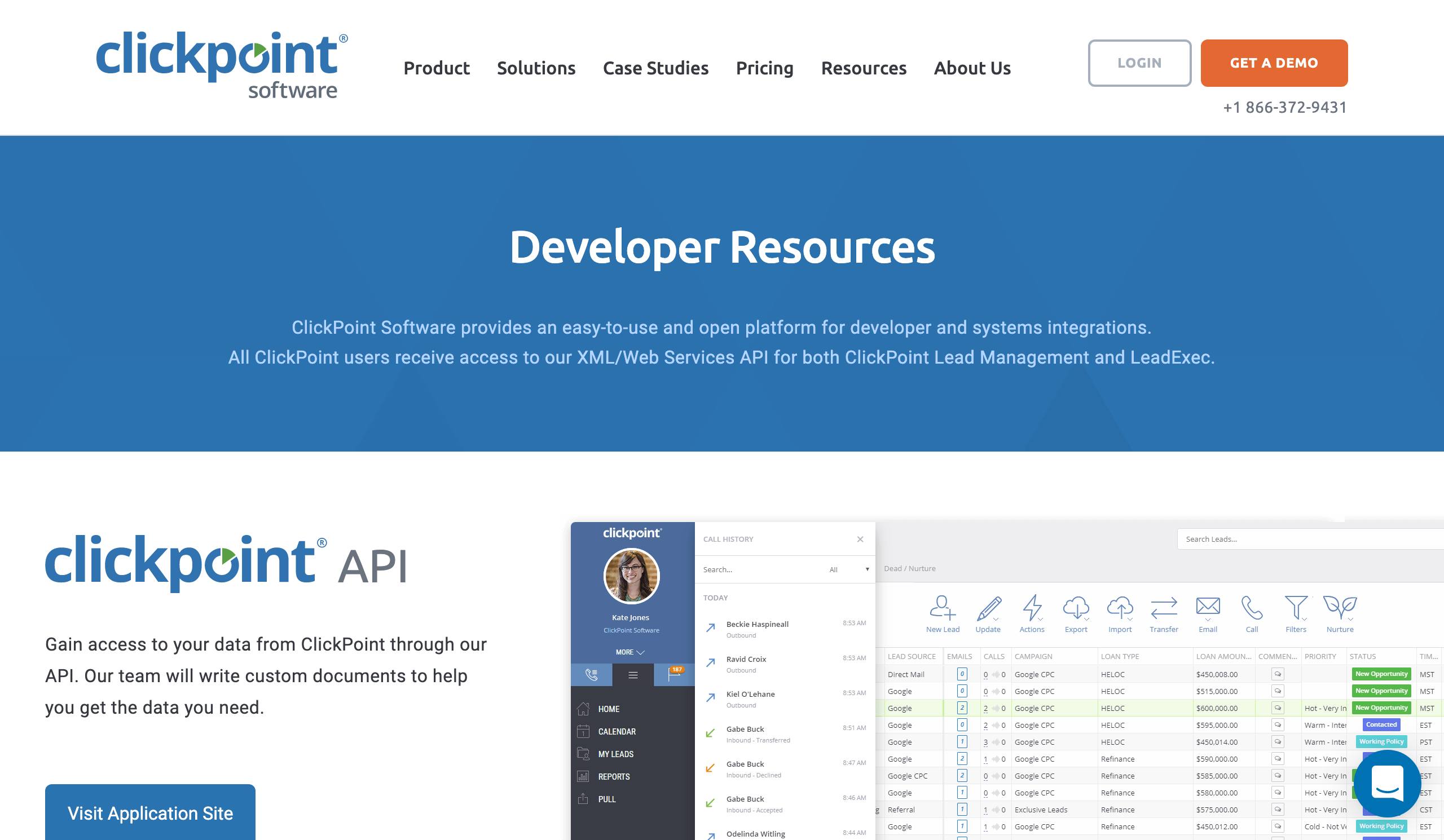Click MY LEADS in the sidebar
Image resolution: width=1444 pixels, height=840 pixels.
[x=615, y=754]
